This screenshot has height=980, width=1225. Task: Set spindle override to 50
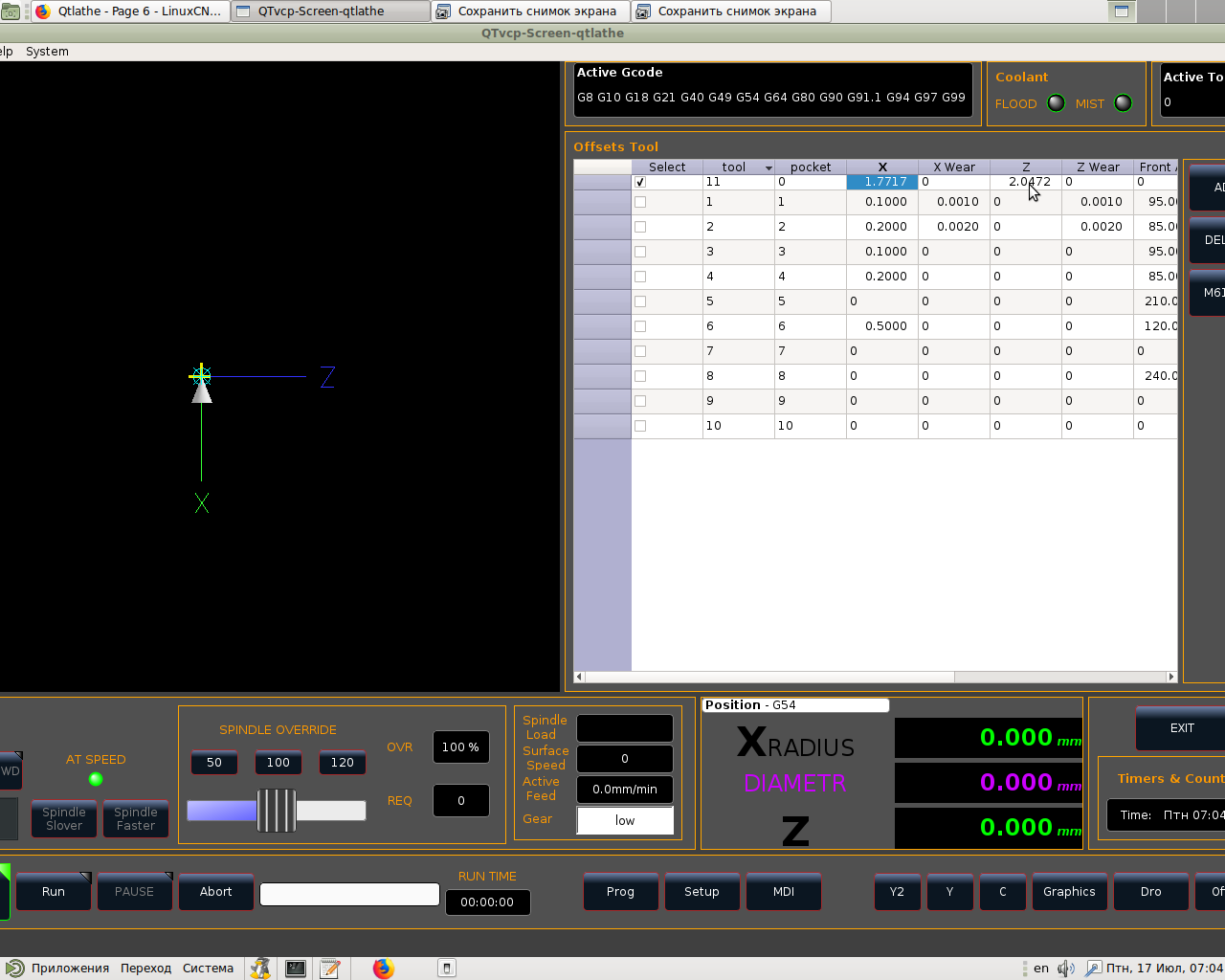coord(214,763)
